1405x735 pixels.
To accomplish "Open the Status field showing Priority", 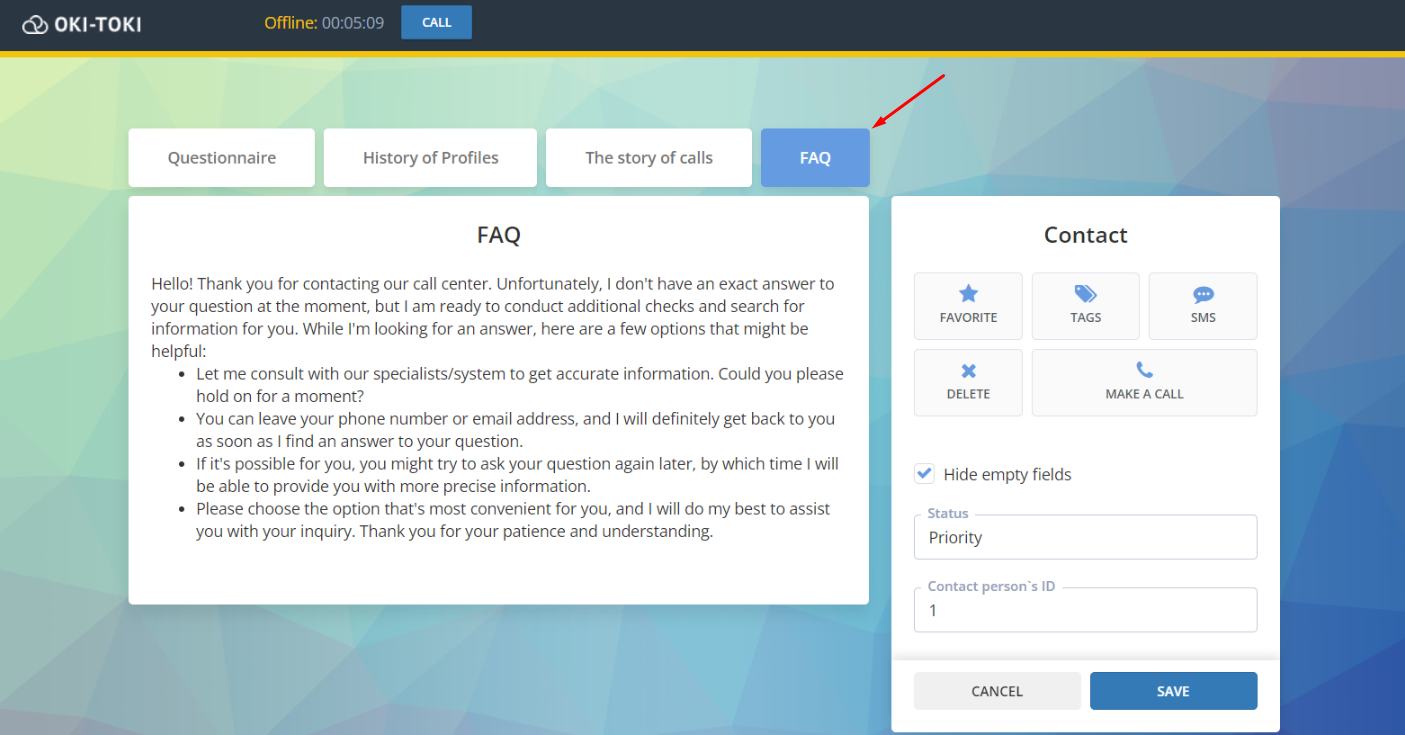I will tap(1085, 538).
